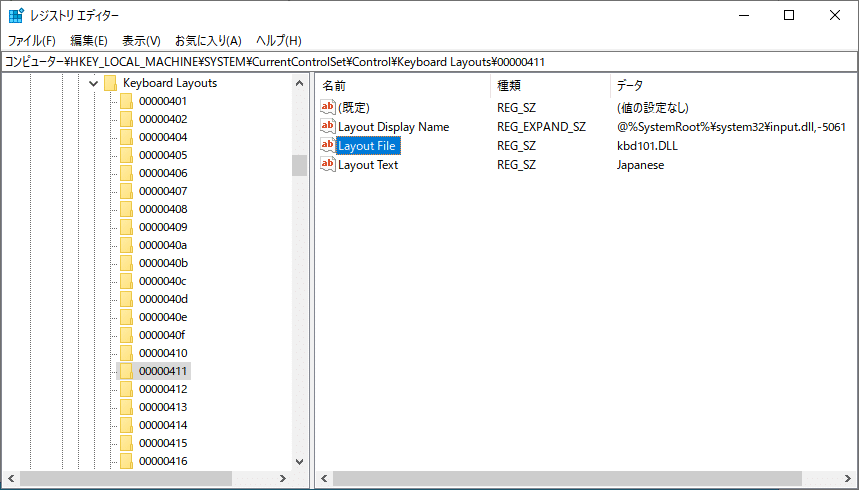The height and width of the screenshot is (490, 859).
Task: Select registry key name 00000411
Action: (163, 371)
